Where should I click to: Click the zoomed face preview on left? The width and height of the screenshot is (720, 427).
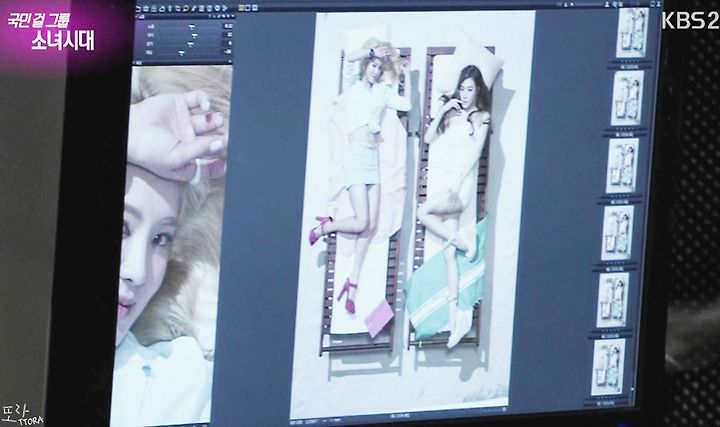(172, 246)
